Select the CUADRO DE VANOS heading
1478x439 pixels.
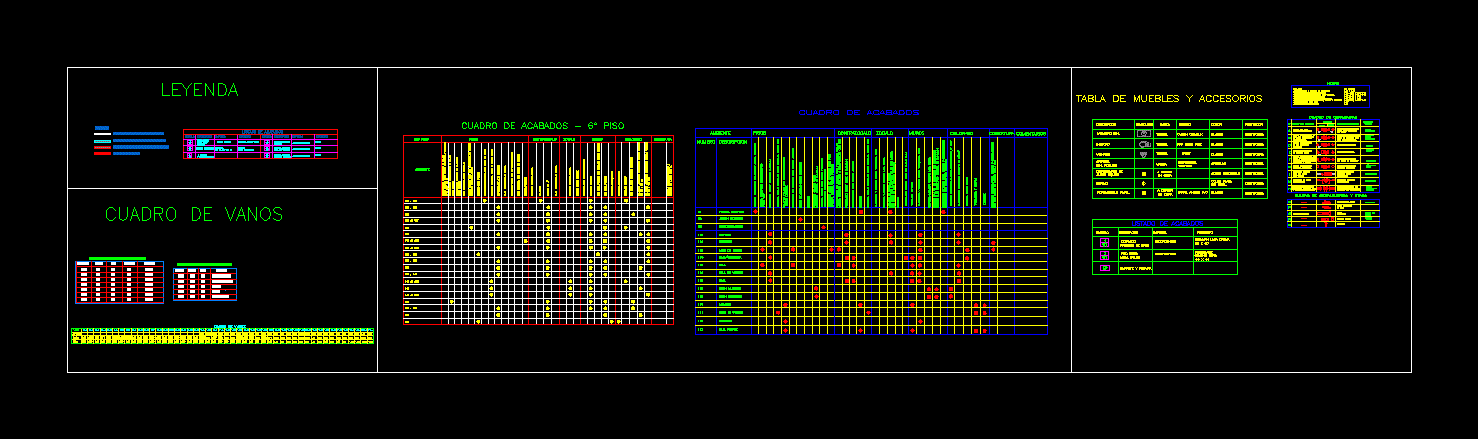193,215
